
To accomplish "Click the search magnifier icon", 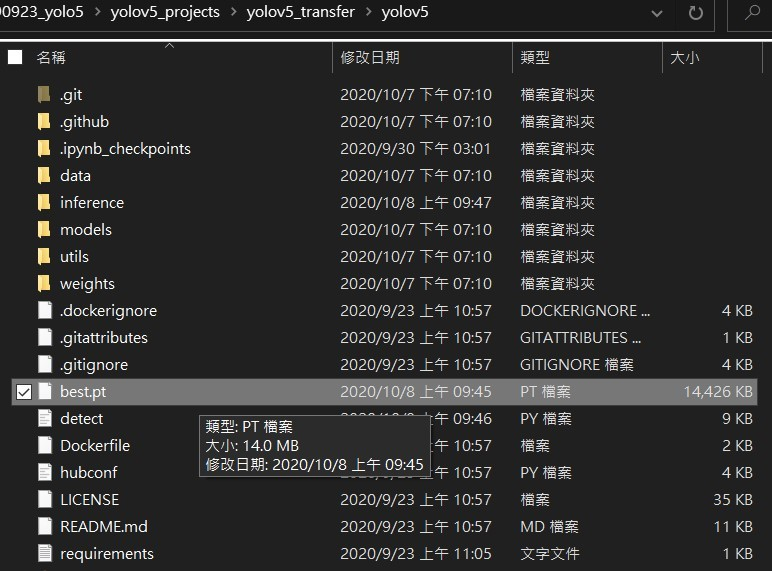I will [x=752, y=12].
